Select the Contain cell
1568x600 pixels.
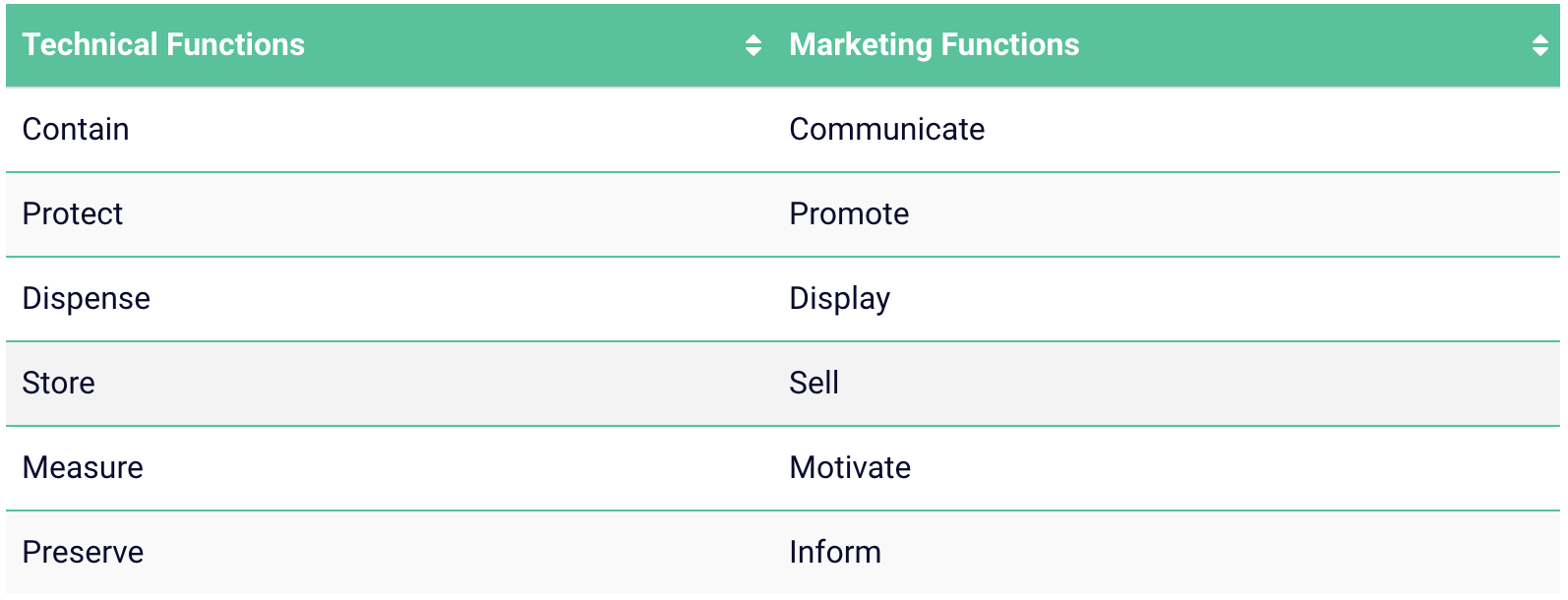[x=75, y=129]
